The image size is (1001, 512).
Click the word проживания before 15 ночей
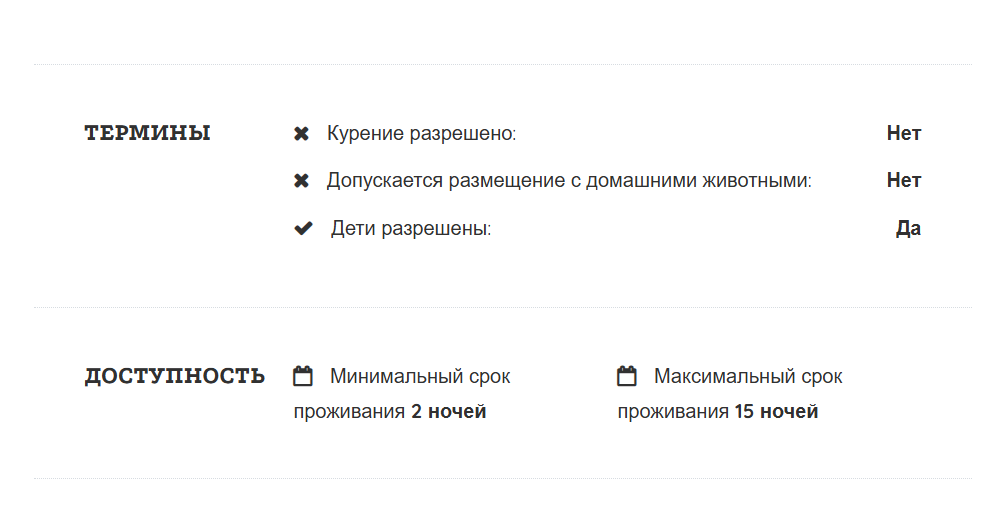(x=673, y=412)
